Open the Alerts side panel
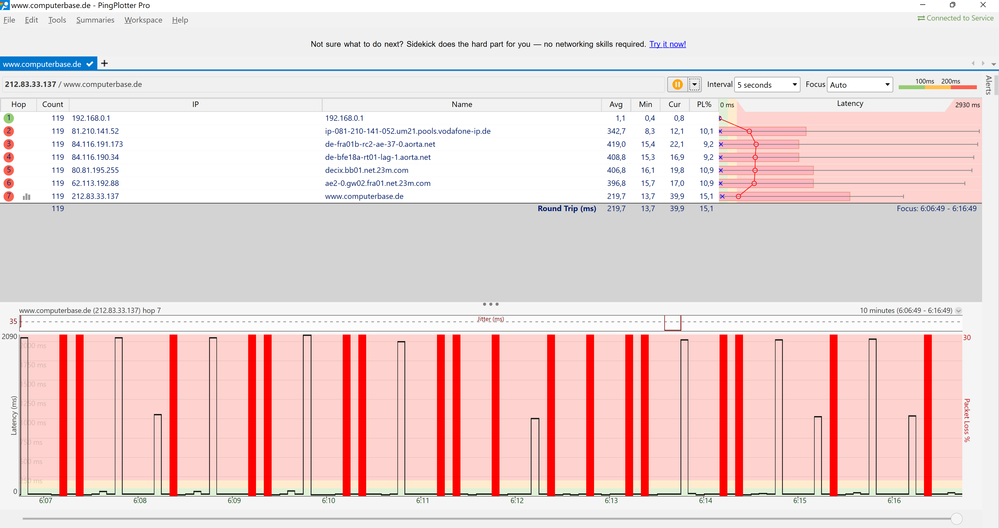Screen dimensions: 999x528 coord(989,85)
